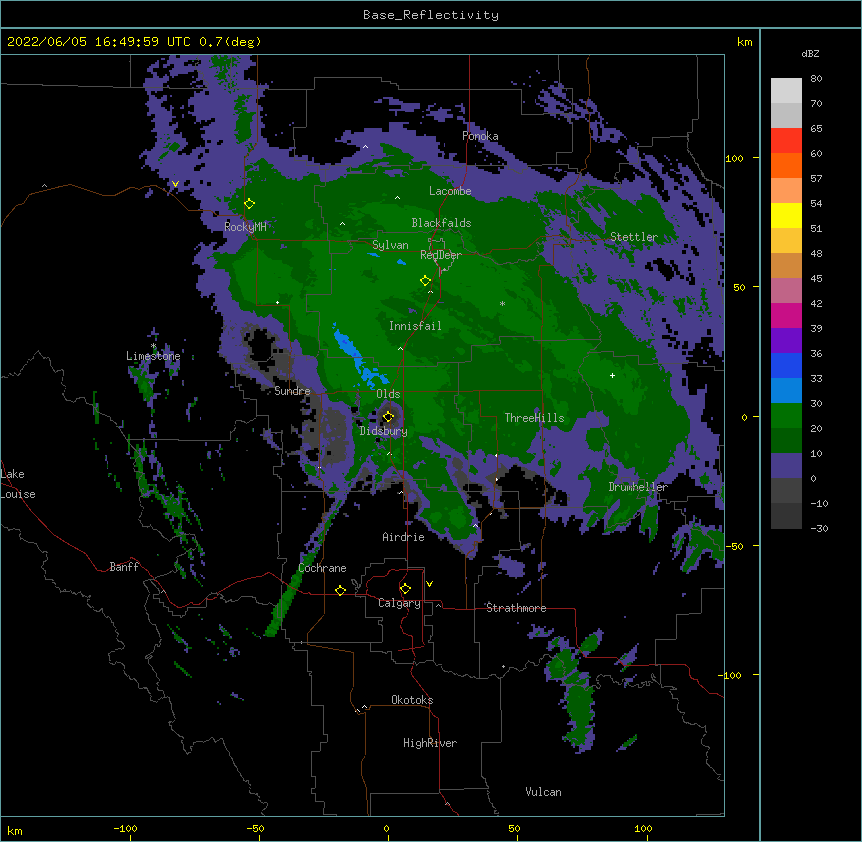Click the dBZ legend heading

(810, 53)
